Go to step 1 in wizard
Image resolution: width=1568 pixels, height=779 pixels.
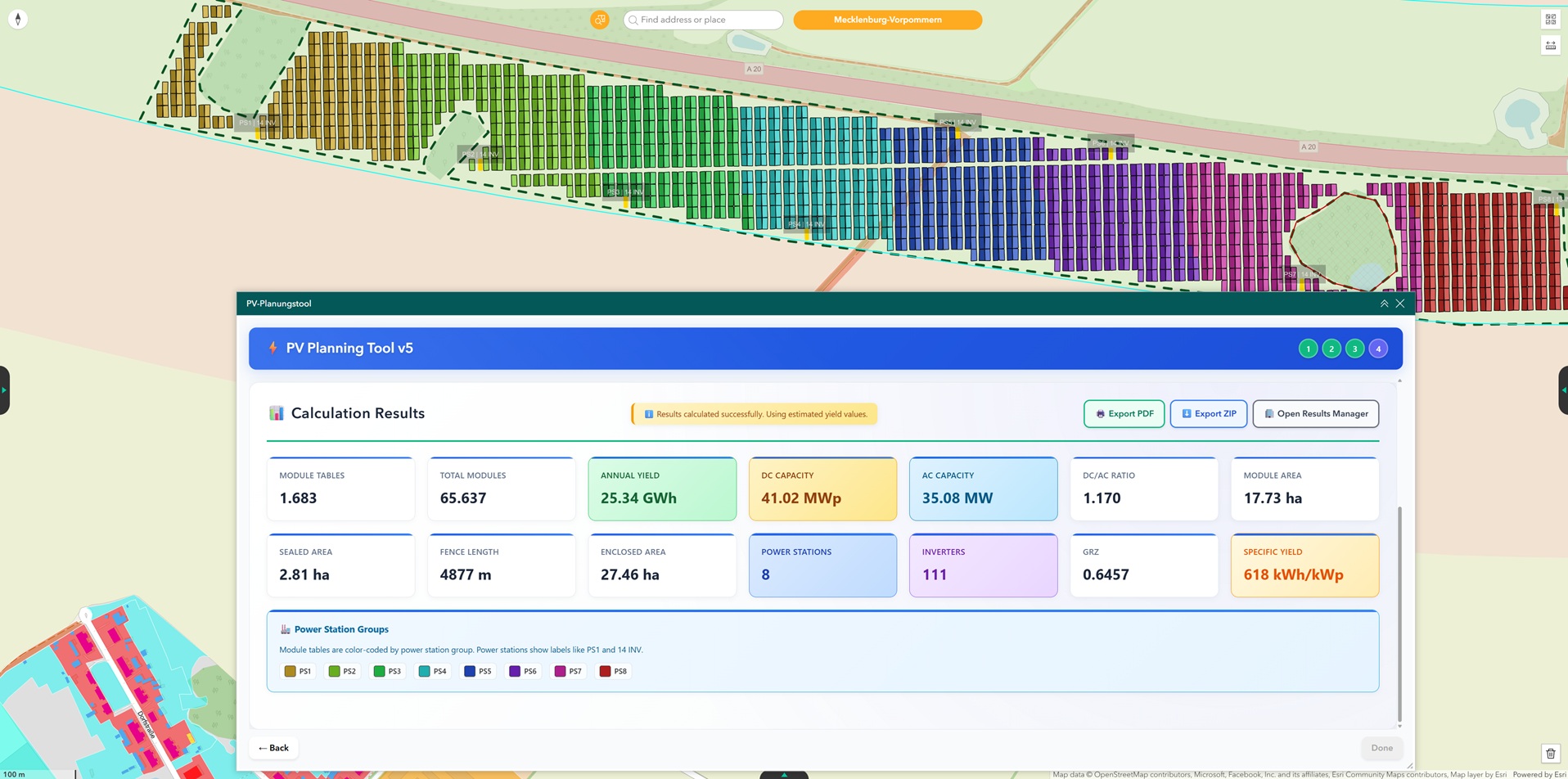1308,349
